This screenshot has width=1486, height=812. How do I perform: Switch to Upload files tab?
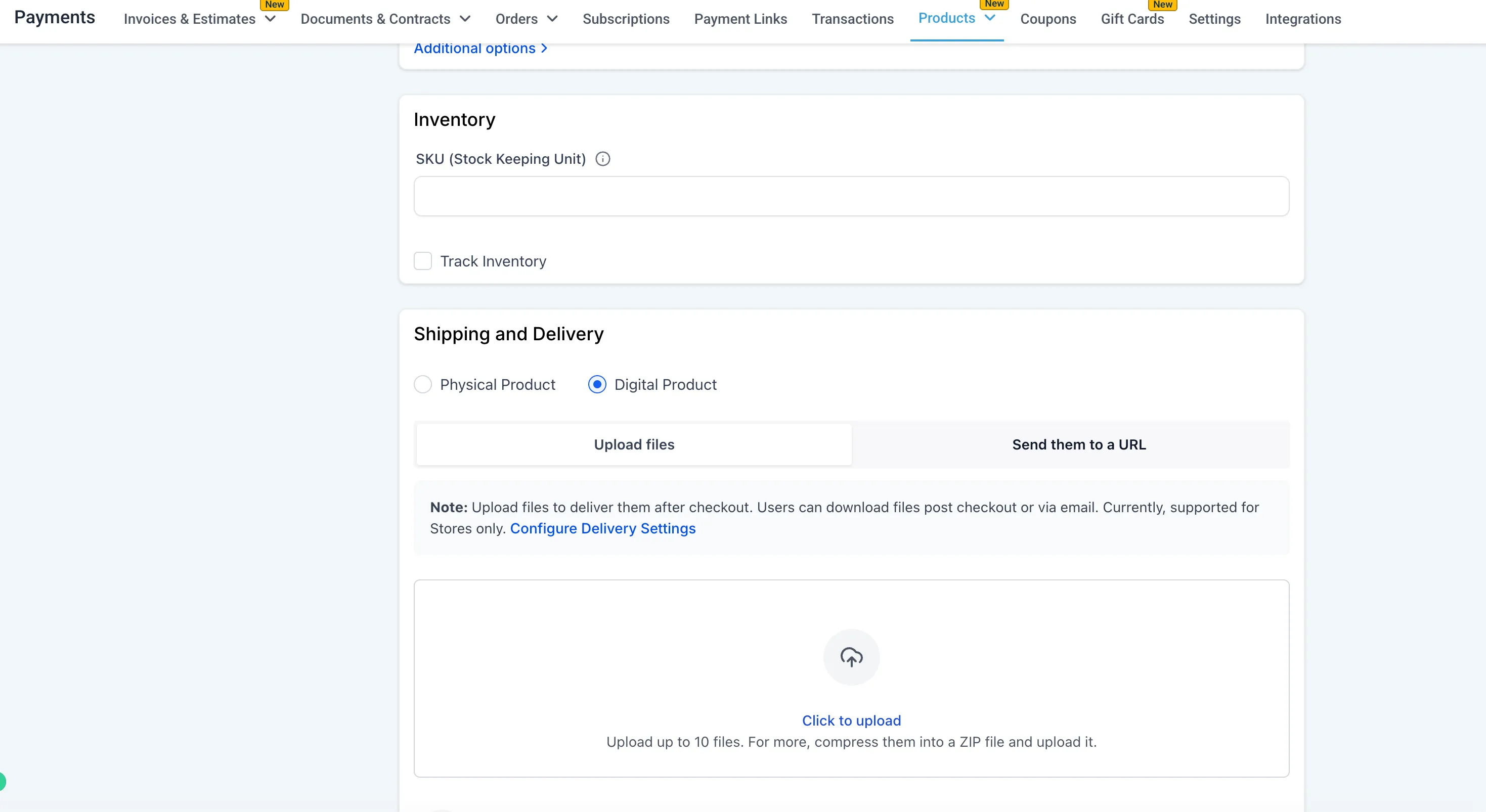[x=633, y=444]
